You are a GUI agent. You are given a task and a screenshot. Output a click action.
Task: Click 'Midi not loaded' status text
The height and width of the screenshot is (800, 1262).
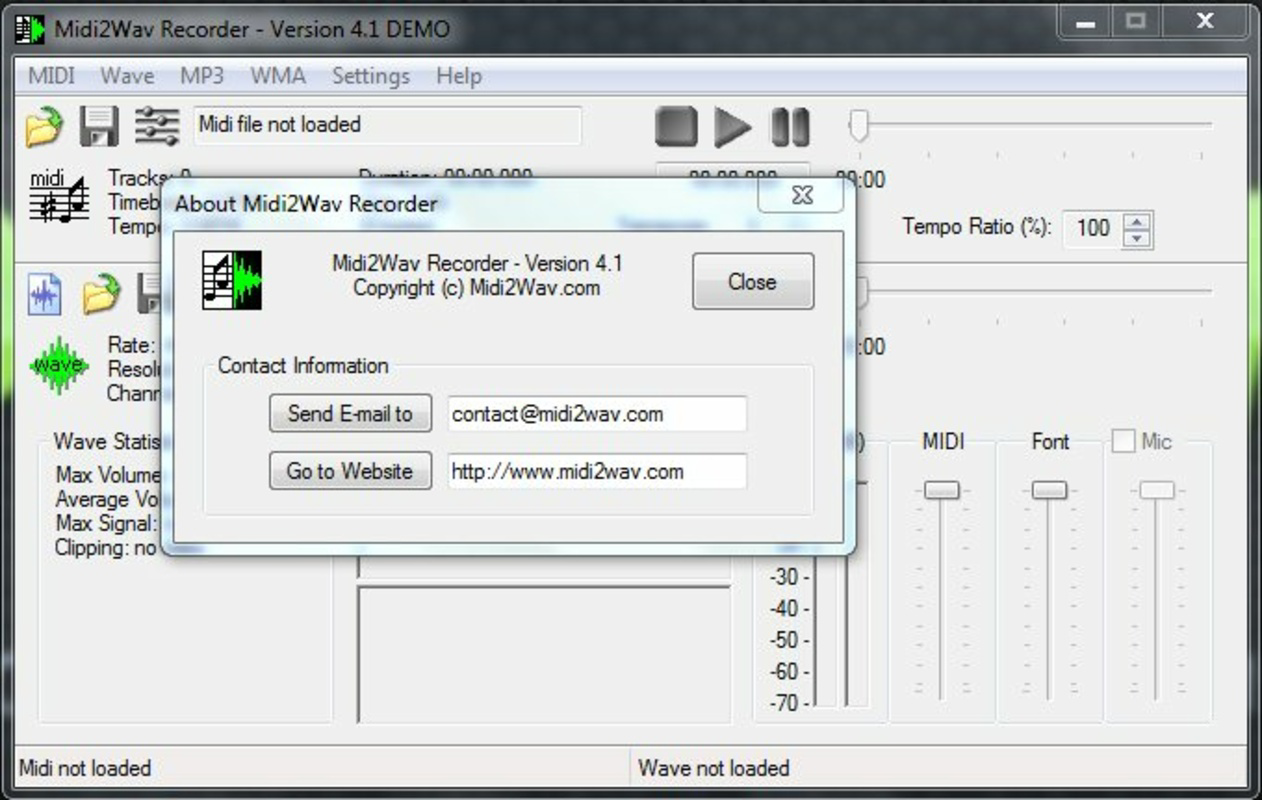tap(85, 768)
